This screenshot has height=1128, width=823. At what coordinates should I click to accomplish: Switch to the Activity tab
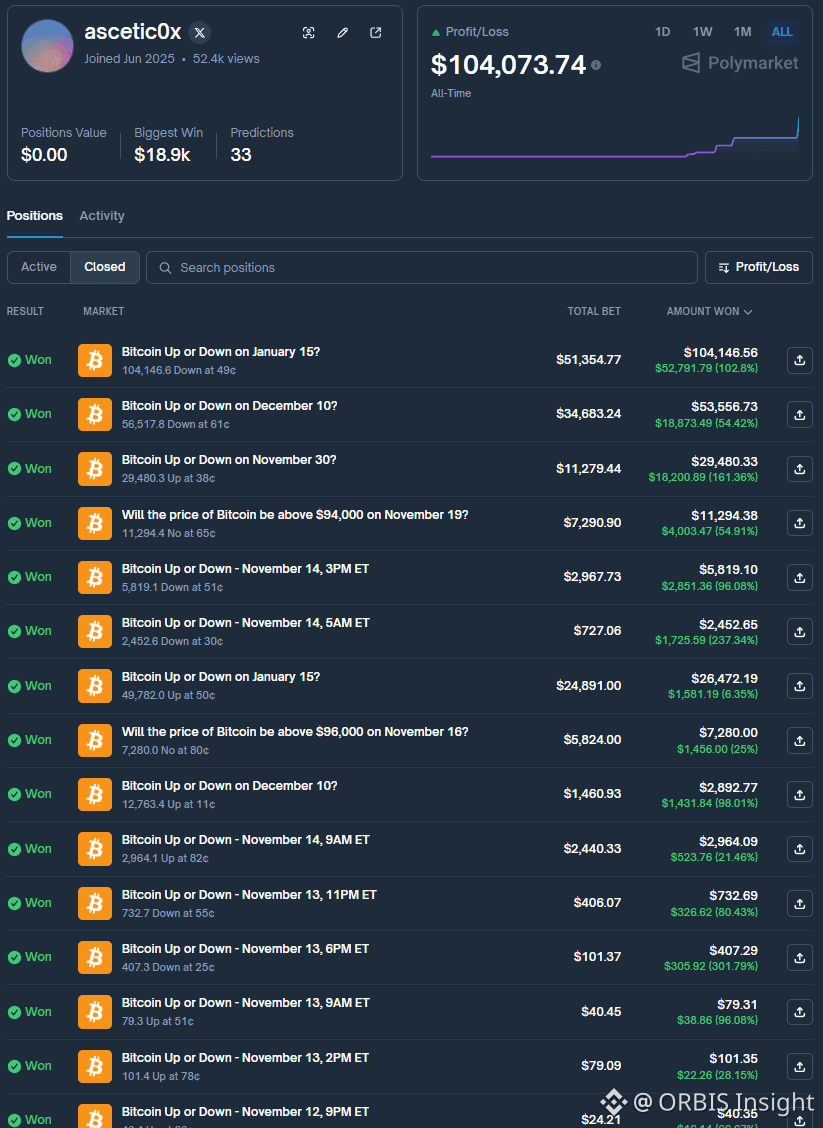pos(101,215)
